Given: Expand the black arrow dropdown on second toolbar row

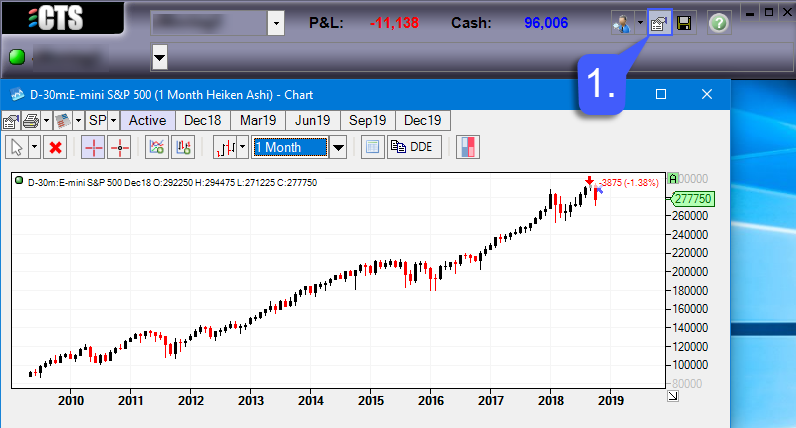Looking at the screenshot, I should tap(159, 57).
